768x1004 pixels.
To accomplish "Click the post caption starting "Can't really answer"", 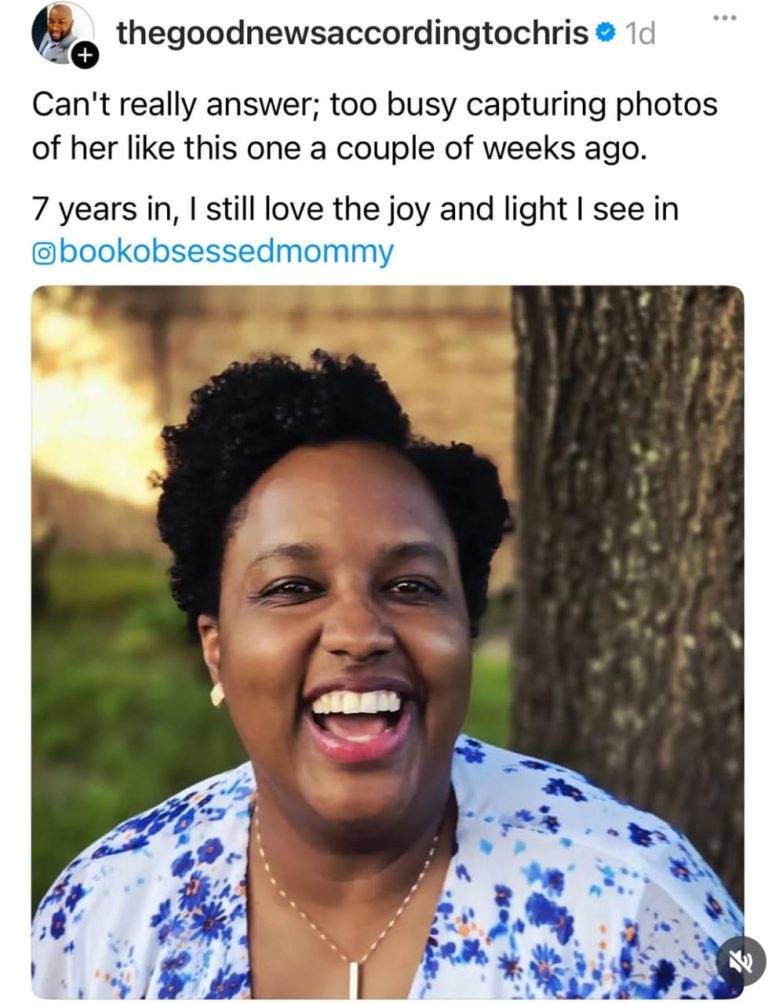I will 375,127.
